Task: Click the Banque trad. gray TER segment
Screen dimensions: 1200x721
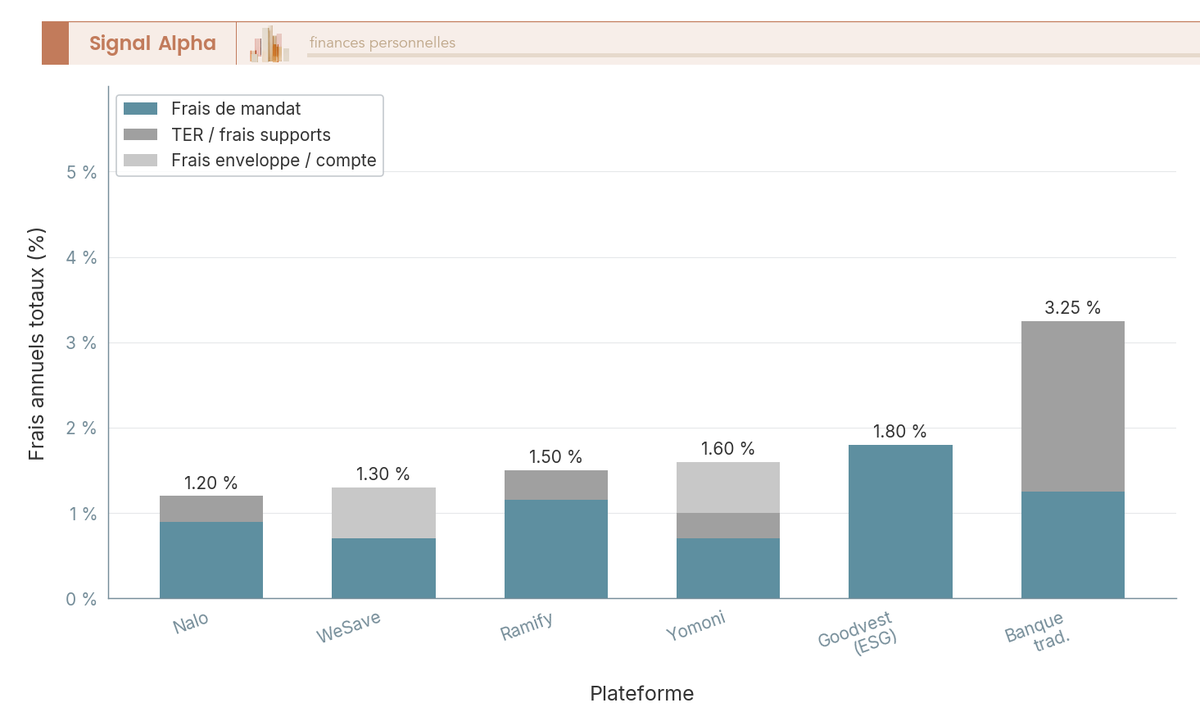Action: [1073, 406]
